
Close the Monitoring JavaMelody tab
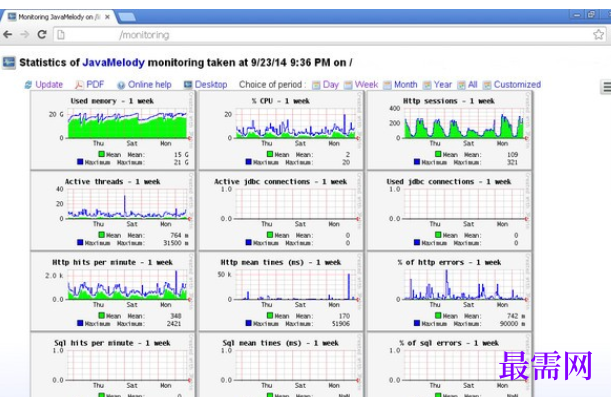pos(107,17)
